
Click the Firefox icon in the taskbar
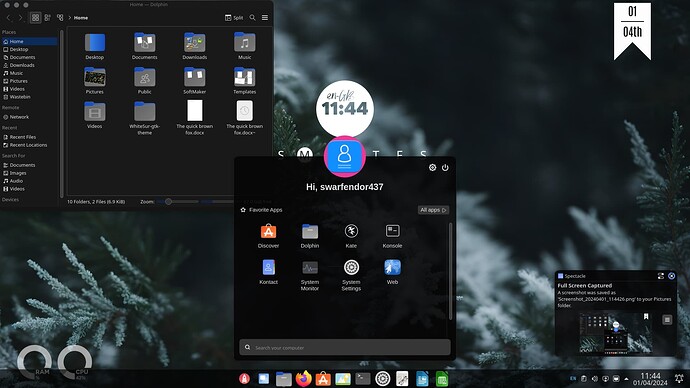pos(304,378)
